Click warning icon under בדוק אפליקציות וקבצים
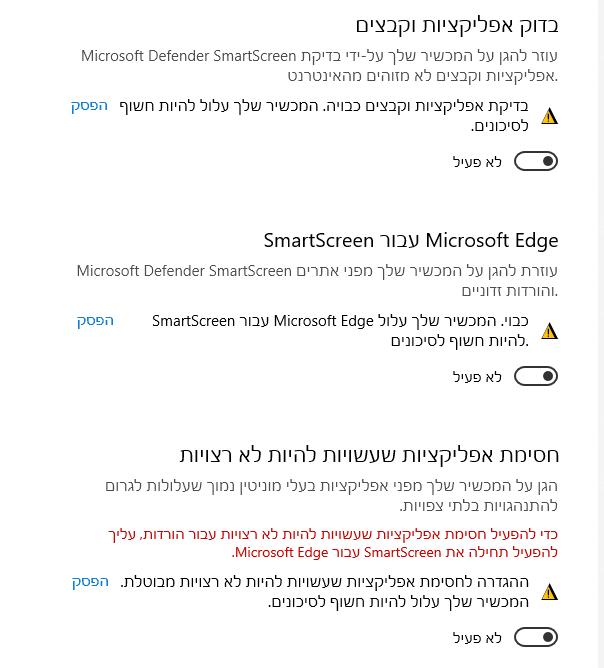Screen dimensions: 604x668 tap(548, 116)
